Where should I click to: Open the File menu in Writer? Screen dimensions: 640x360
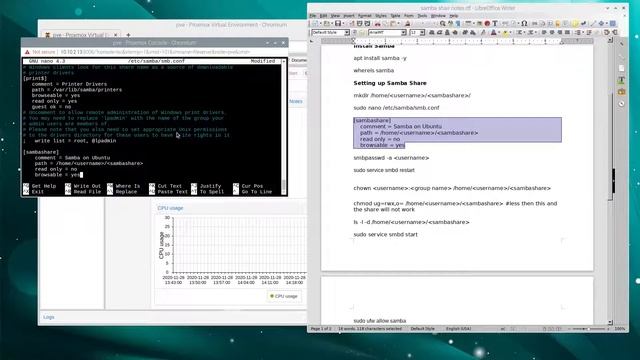point(313,16)
